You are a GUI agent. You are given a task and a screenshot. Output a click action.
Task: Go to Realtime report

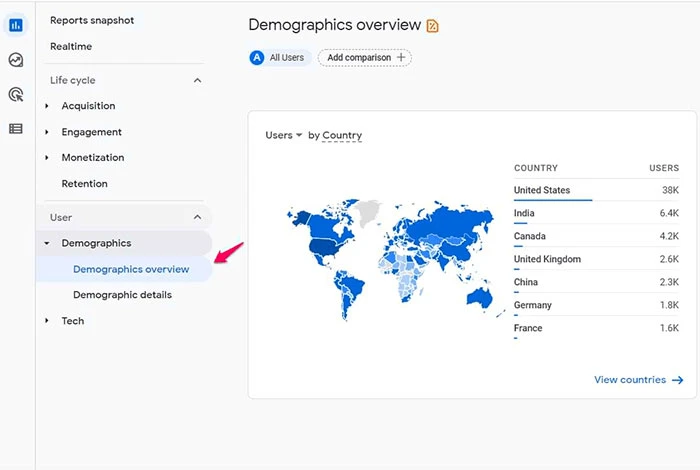click(x=70, y=46)
